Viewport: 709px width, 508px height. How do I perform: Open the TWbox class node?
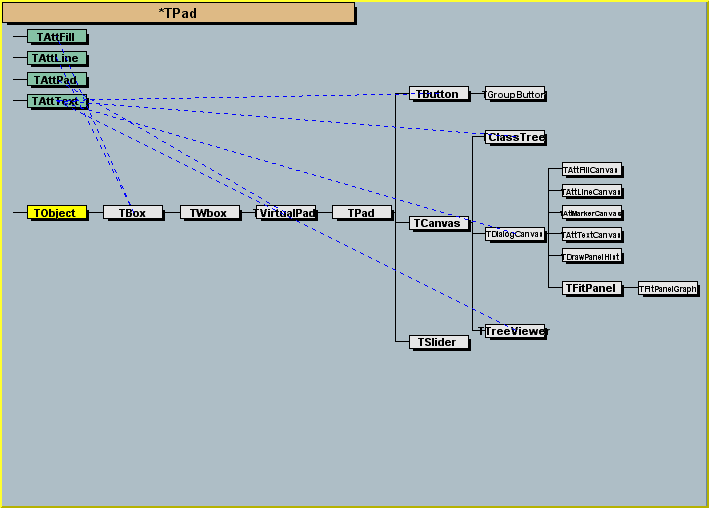tap(209, 213)
